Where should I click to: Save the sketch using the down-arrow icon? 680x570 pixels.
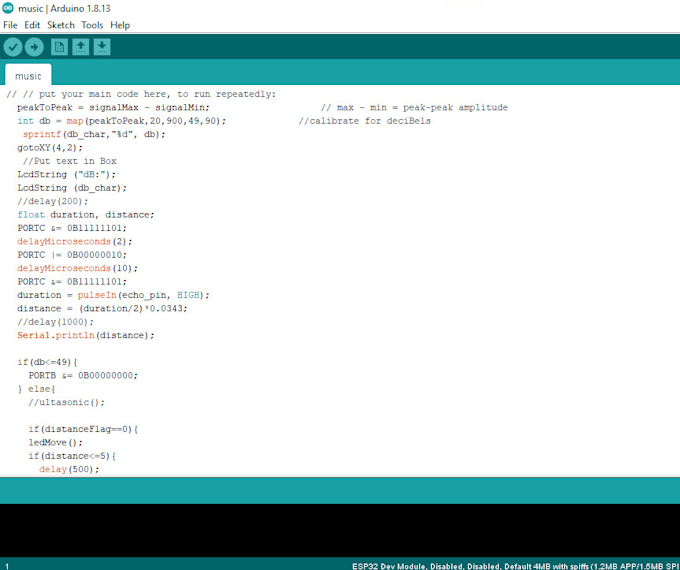click(102, 47)
